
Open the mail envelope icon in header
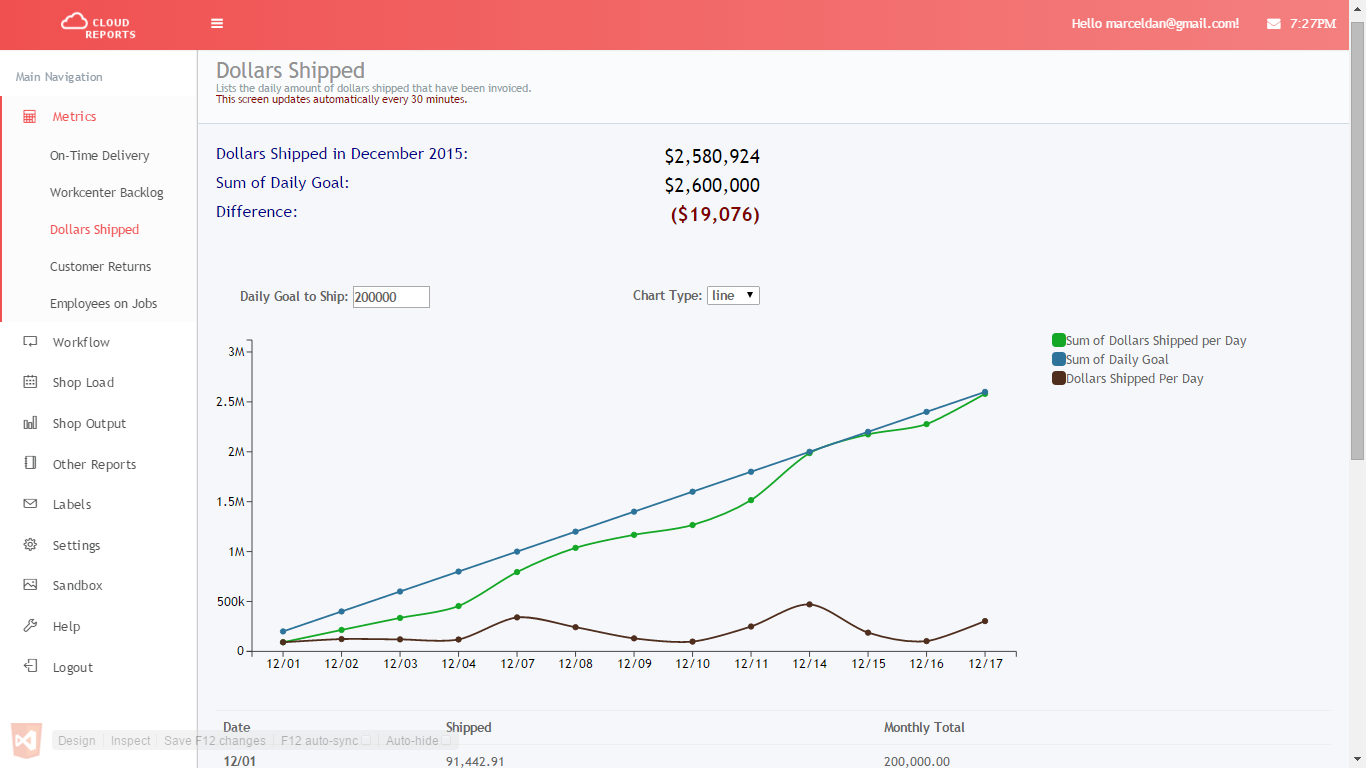pyautogui.click(x=1273, y=24)
